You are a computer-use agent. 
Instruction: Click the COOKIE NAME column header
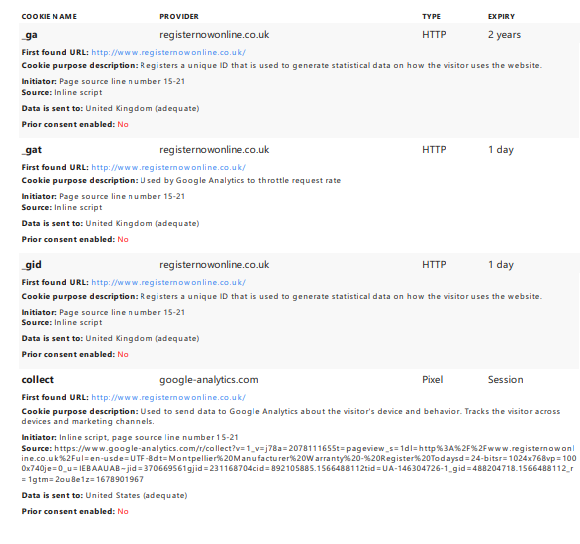[49, 17]
